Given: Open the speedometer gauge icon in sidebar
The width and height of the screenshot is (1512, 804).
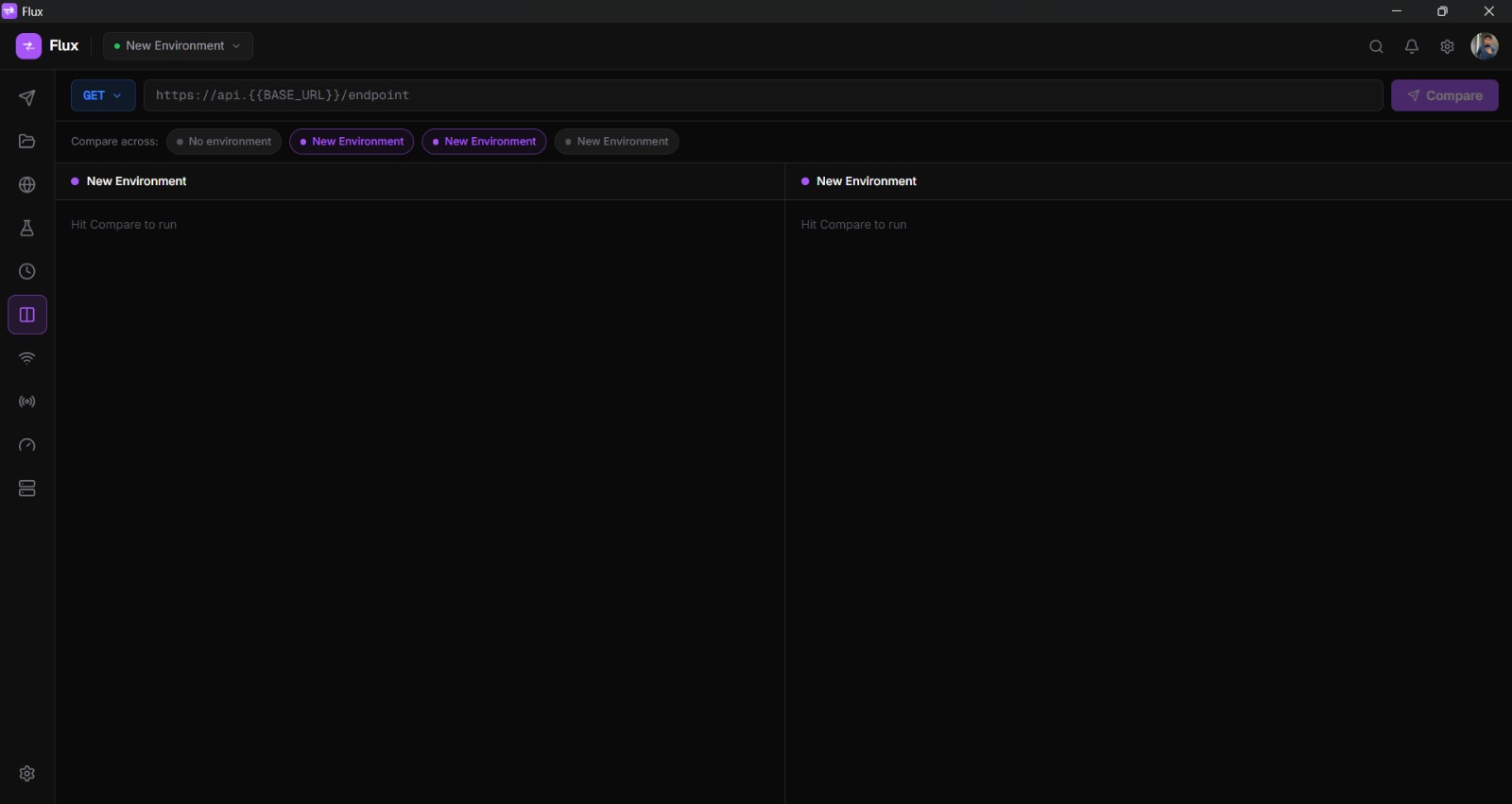Looking at the screenshot, I should coord(26,445).
